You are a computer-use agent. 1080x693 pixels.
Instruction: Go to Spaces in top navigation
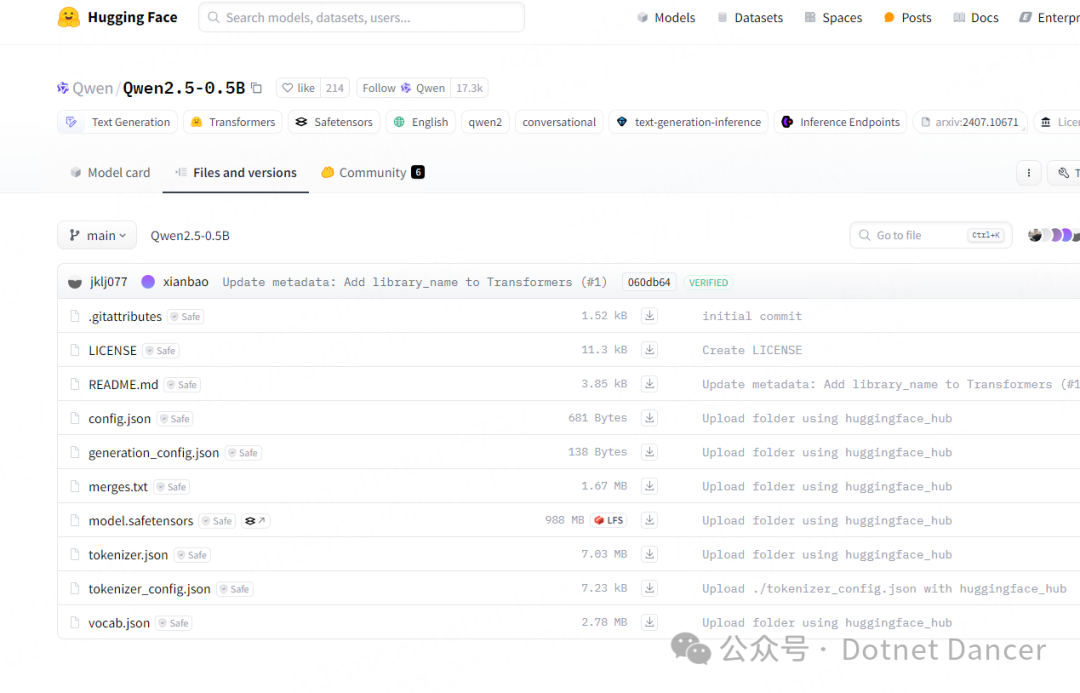click(x=833, y=18)
